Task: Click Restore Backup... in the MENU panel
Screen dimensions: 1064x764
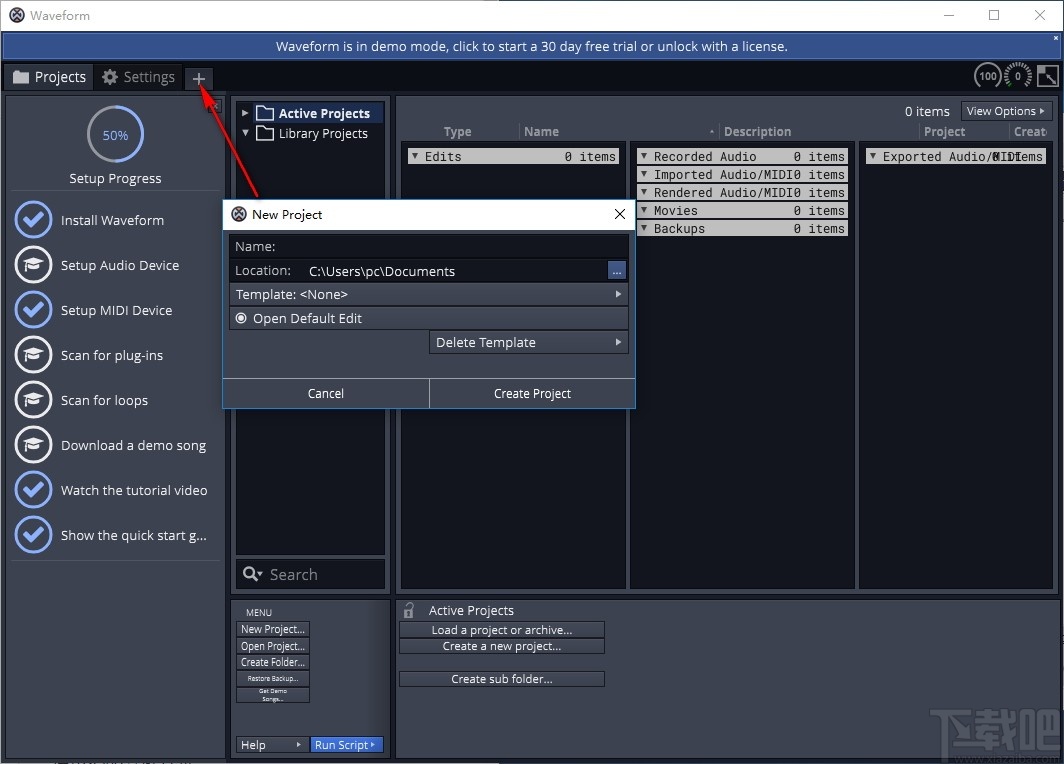Action: [273, 679]
